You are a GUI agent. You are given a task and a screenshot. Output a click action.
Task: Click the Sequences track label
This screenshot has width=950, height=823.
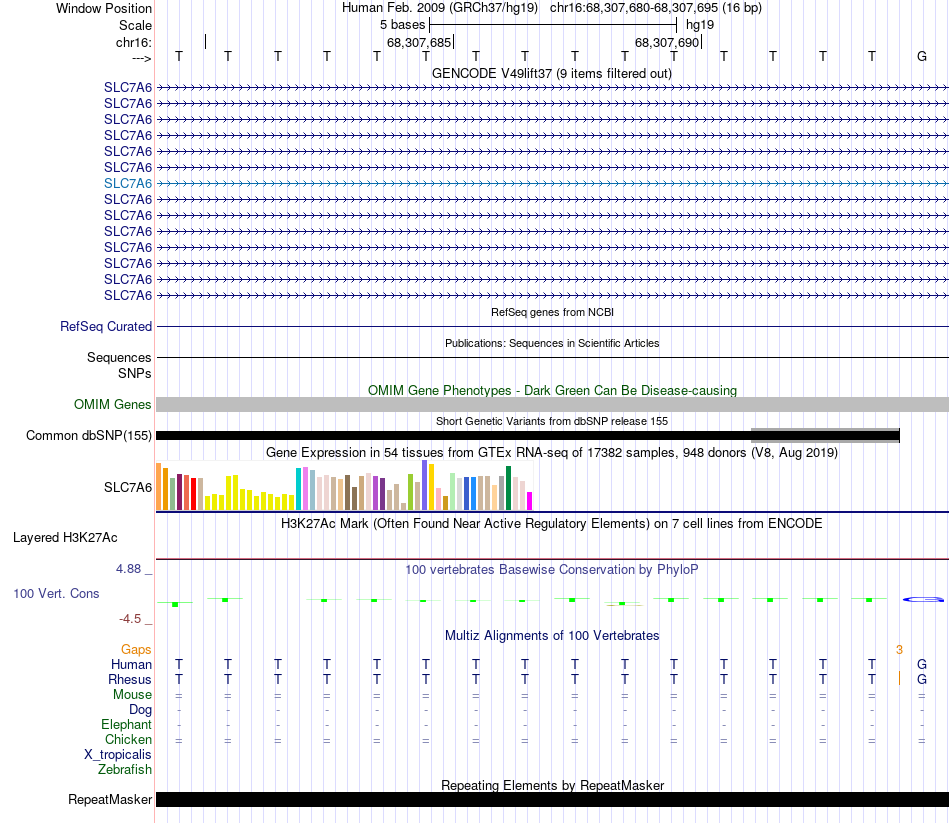[x=119, y=358]
